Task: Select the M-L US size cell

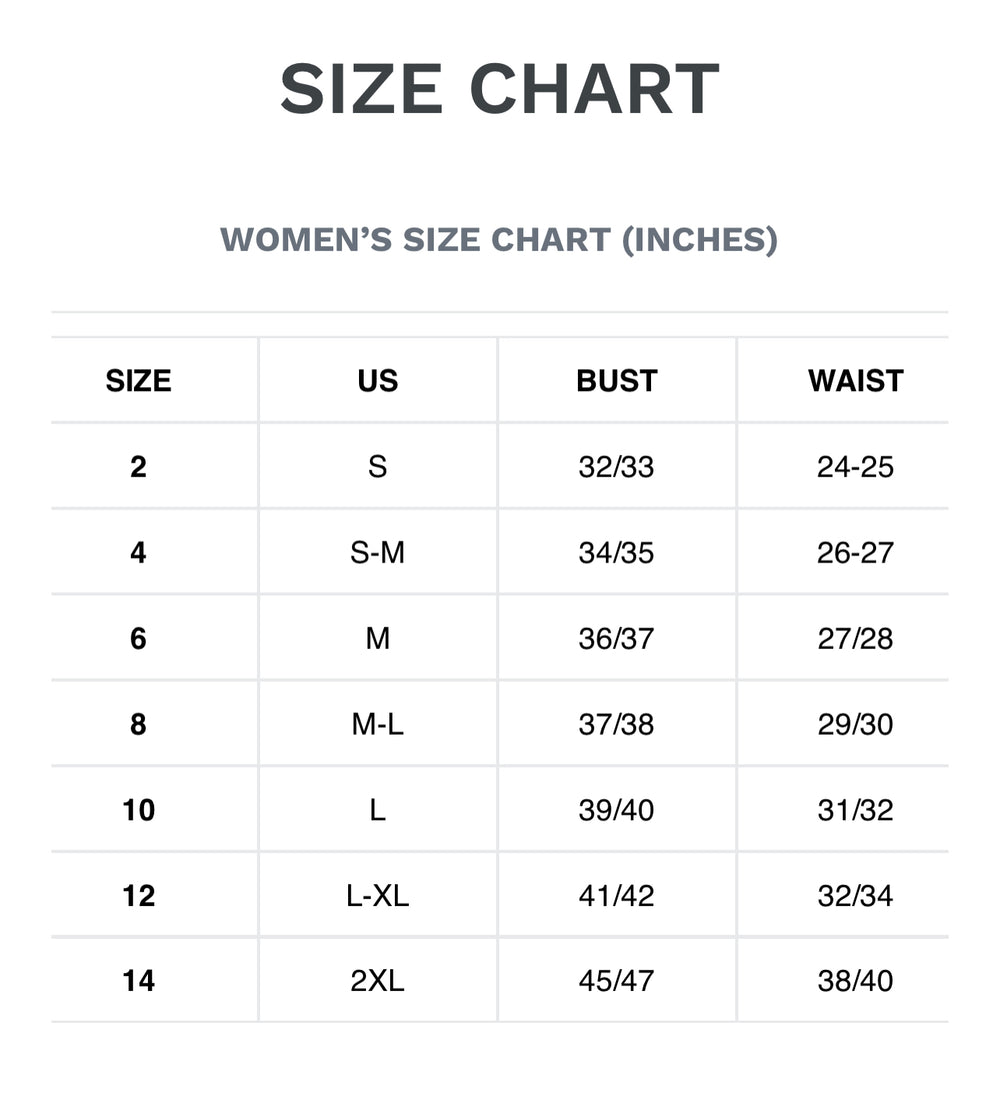Action: (x=377, y=725)
